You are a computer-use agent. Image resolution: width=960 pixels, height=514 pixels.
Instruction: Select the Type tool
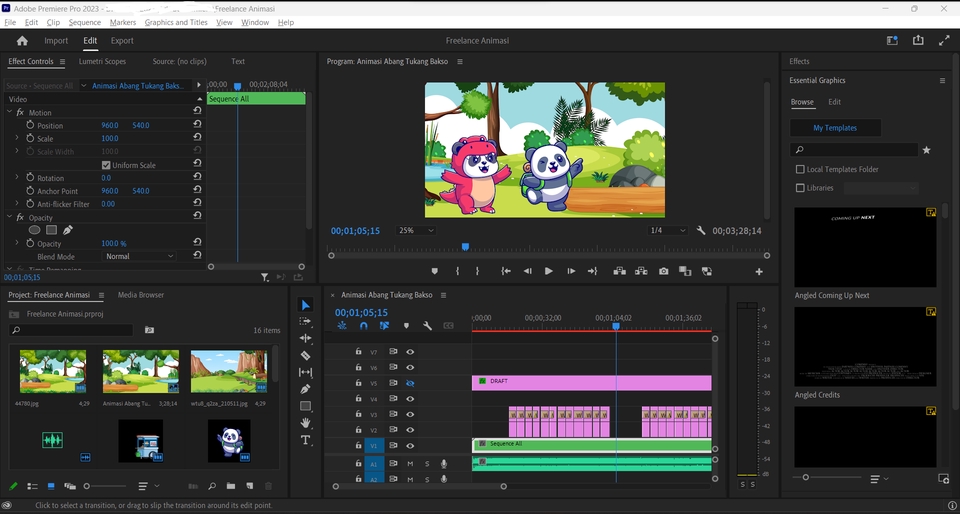click(x=305, y=440)
